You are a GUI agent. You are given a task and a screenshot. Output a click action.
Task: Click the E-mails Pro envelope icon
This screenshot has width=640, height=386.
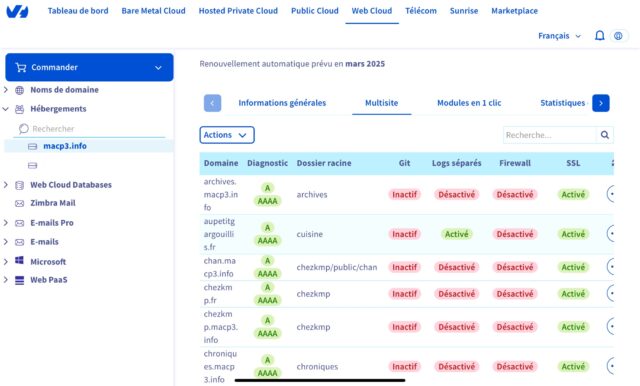(19, 223)
